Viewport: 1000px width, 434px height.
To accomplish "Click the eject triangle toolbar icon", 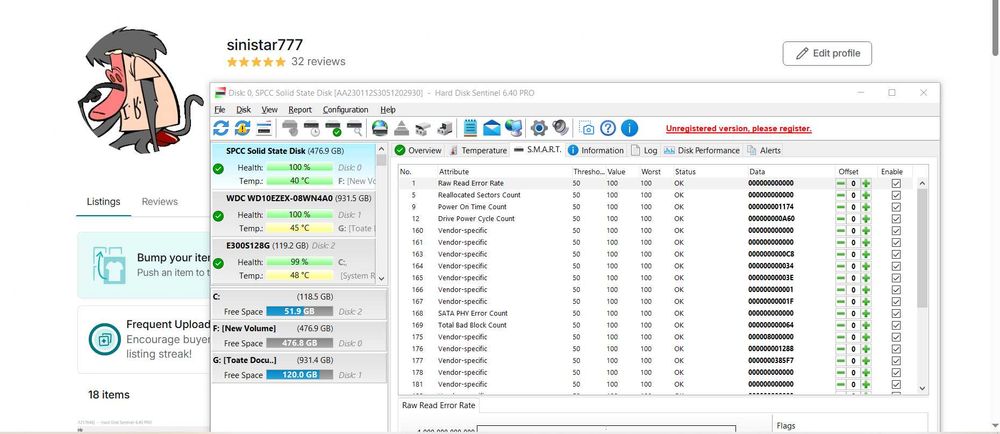I will coord(401,128).
